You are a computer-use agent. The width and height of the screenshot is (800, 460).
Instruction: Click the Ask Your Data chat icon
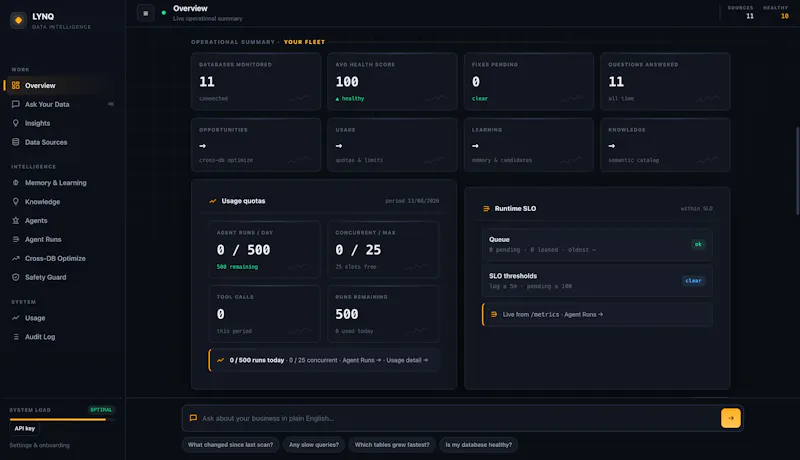(16, 104)
